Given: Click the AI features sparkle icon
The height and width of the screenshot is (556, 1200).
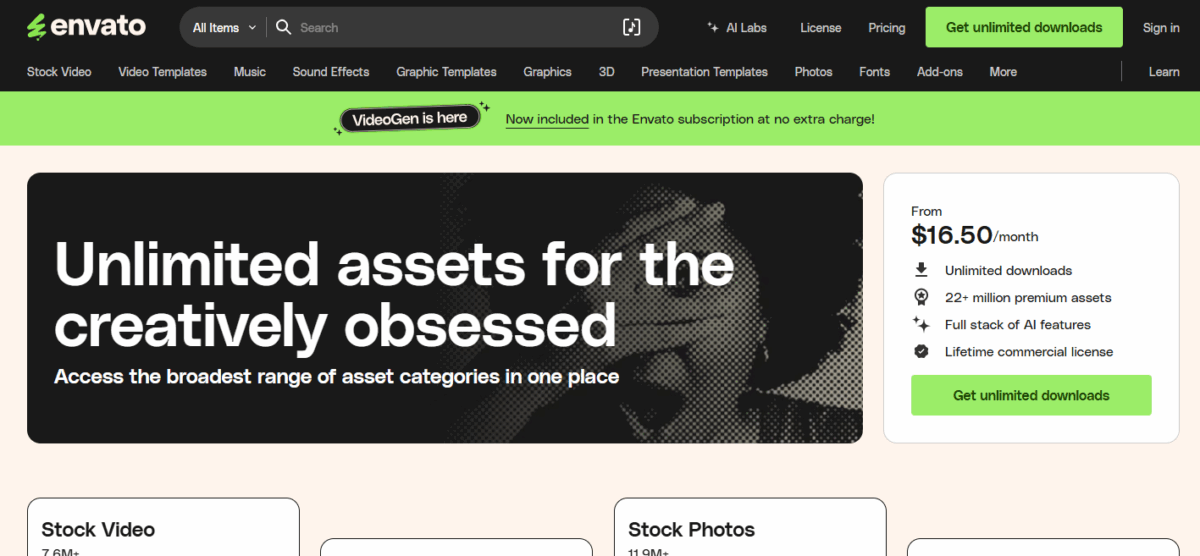Looking at the screenshot, I should coord(921,324).
